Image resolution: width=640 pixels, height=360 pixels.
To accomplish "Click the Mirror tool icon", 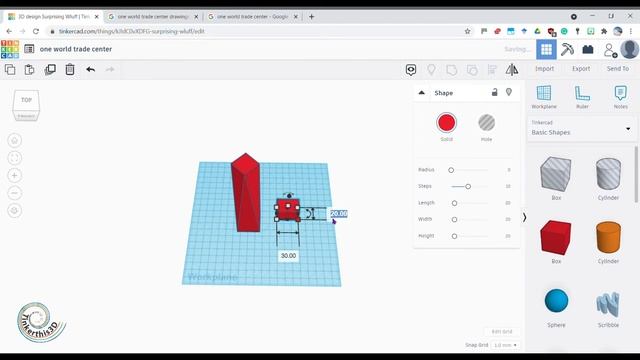I will 512,70.
